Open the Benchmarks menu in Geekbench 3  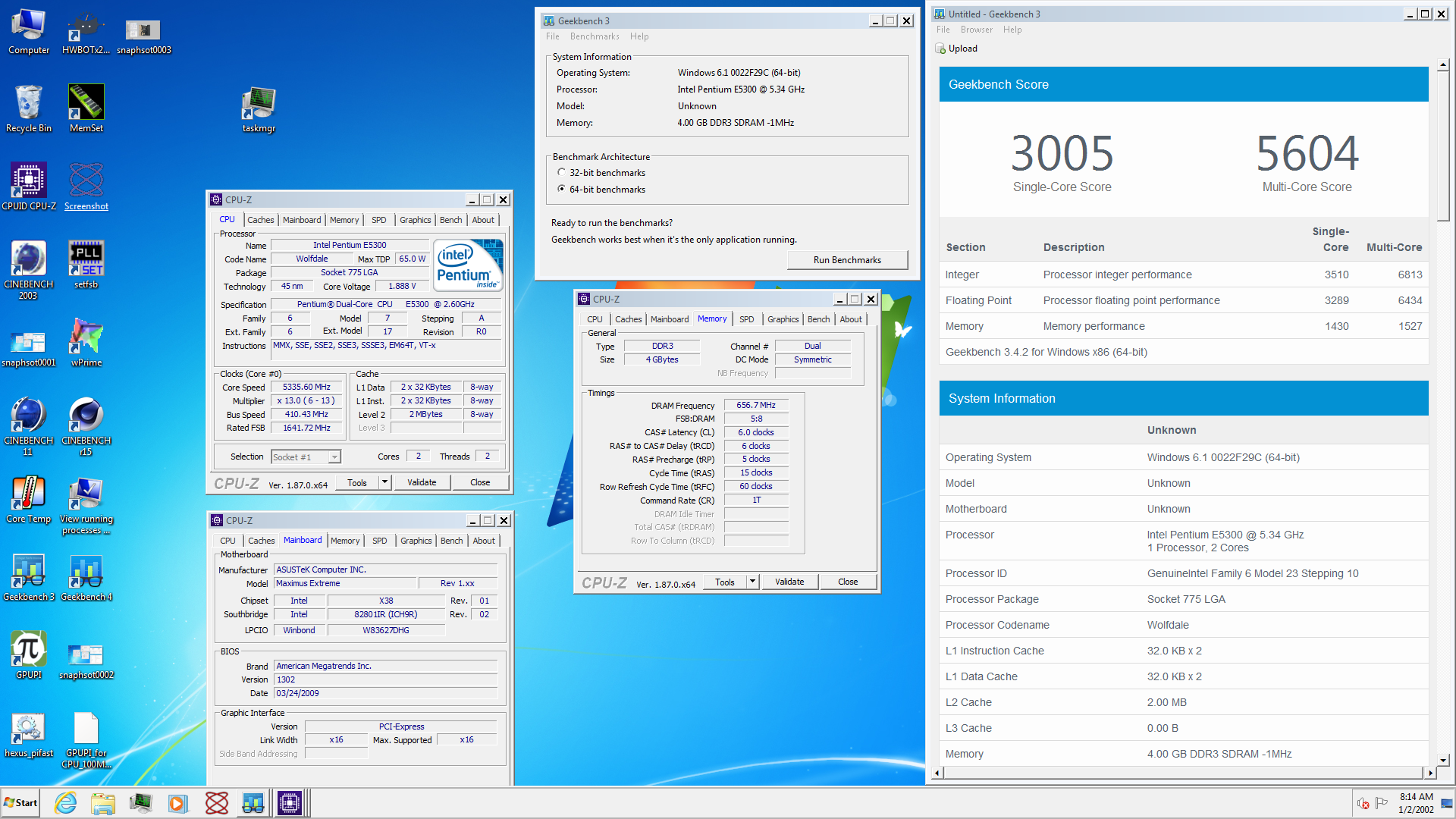595,36
